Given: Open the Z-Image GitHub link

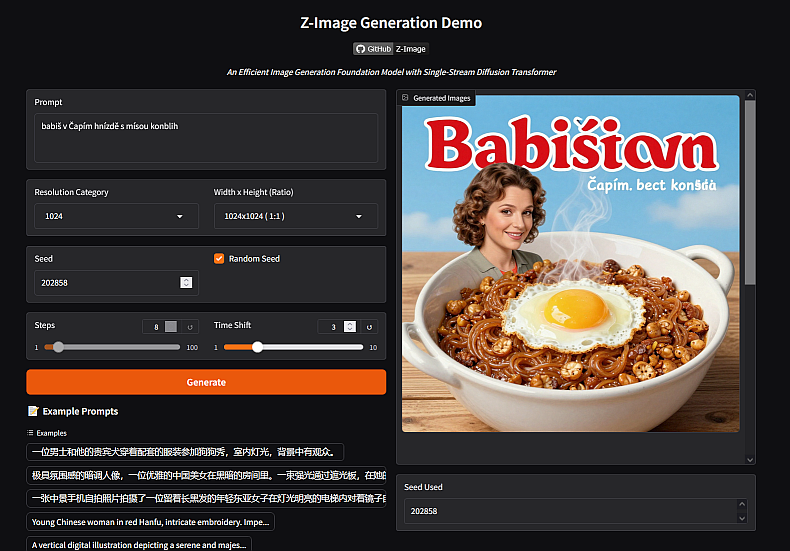Looking at the screenshot, I should [410, 48].
